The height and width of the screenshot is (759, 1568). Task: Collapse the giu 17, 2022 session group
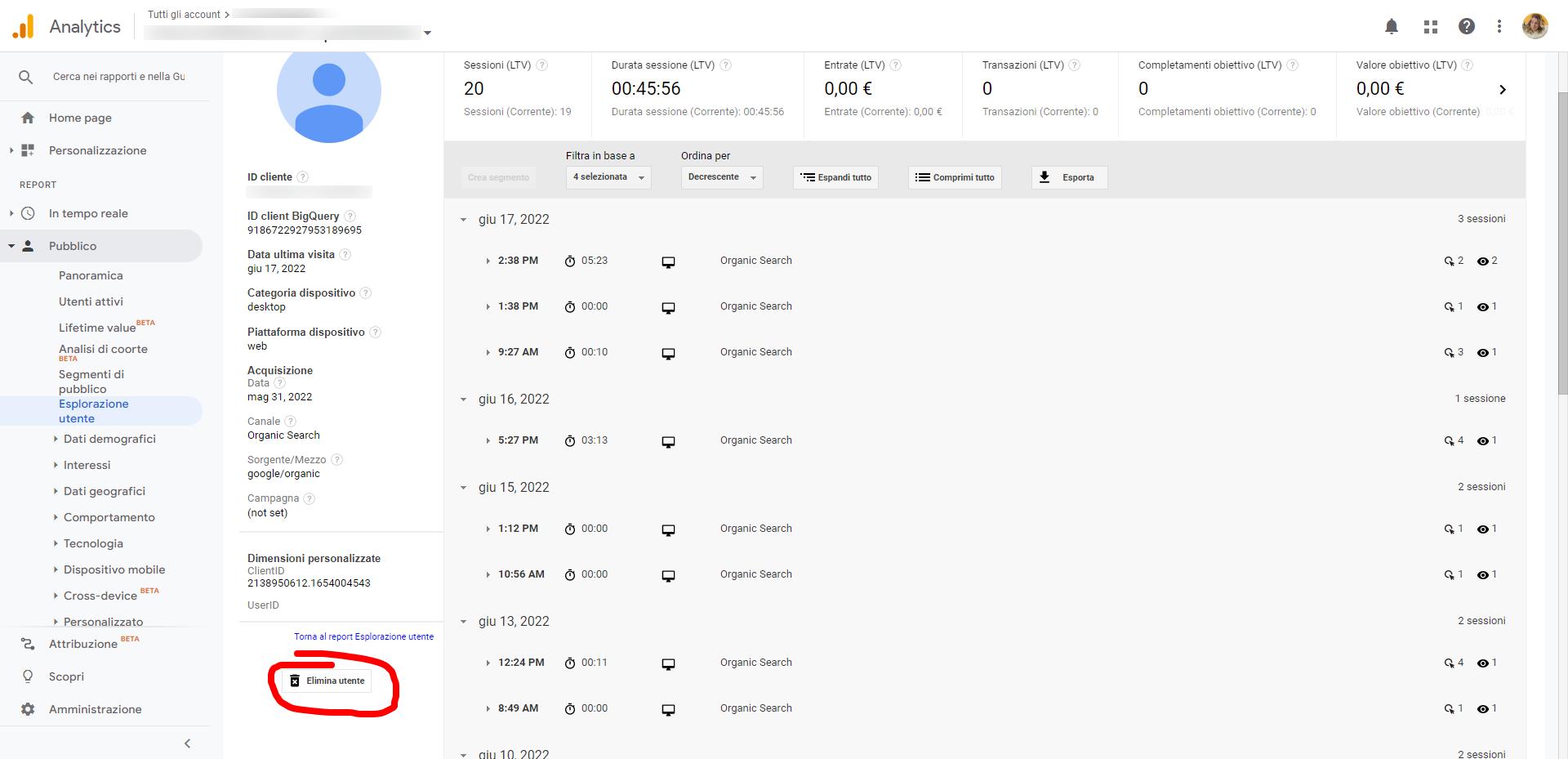[x=464, y=220]
